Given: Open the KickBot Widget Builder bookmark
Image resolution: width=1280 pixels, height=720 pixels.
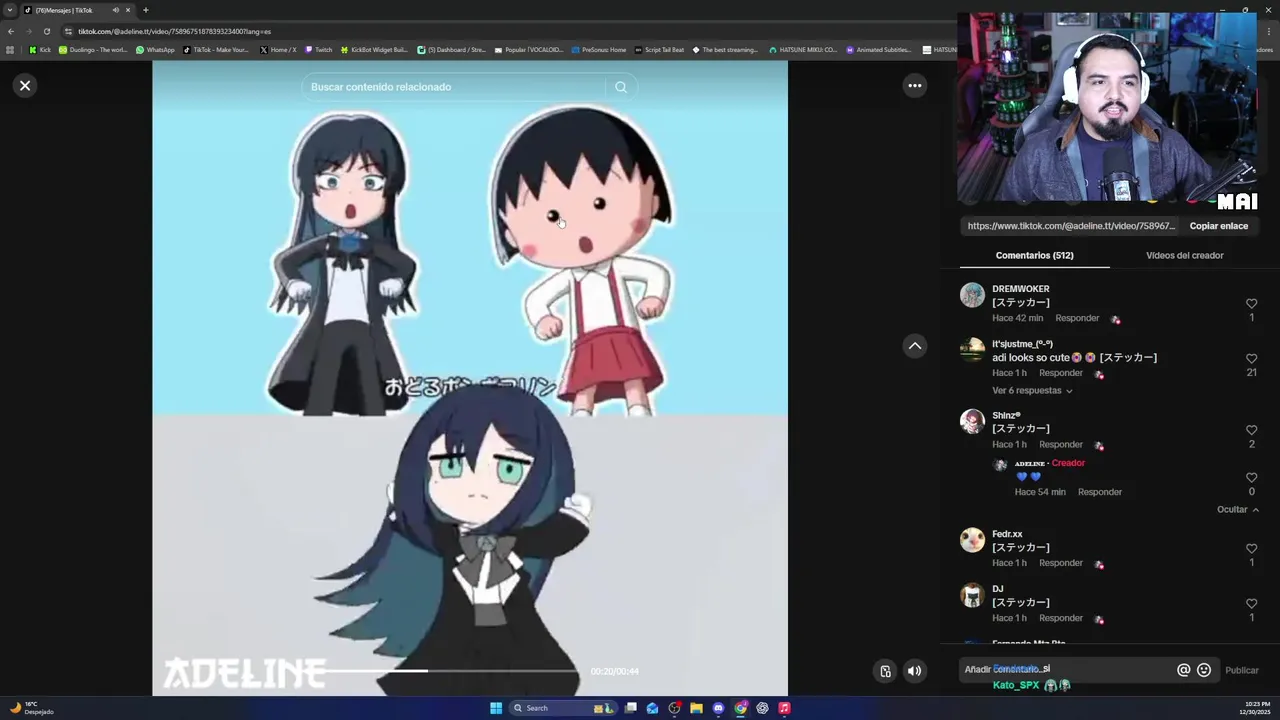Looking at the screenshot, I should (x=375, y=50).
